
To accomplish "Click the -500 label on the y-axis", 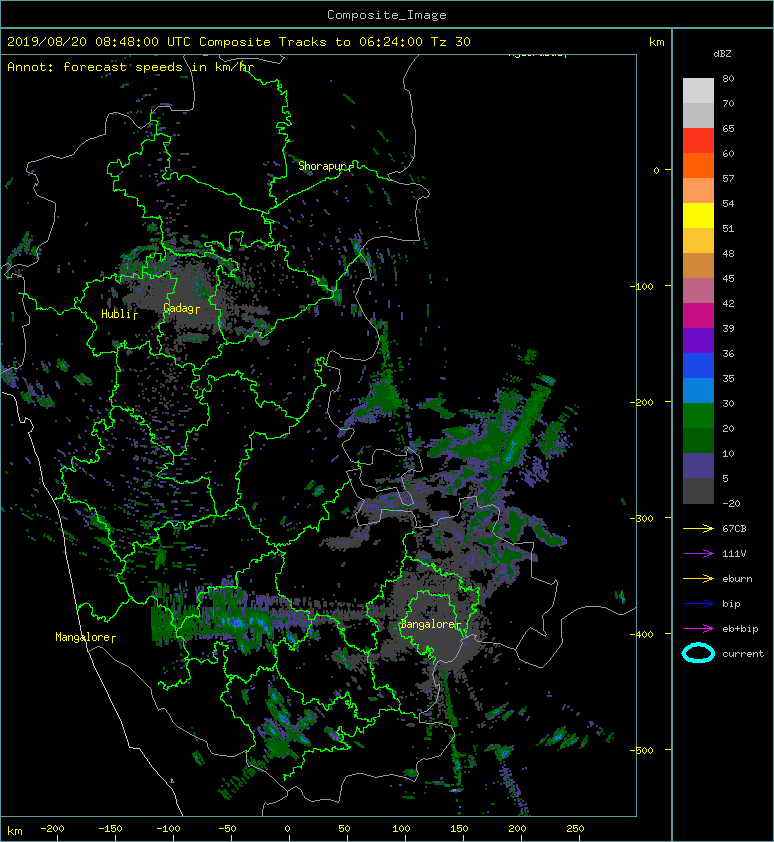I will coord(642,750).
